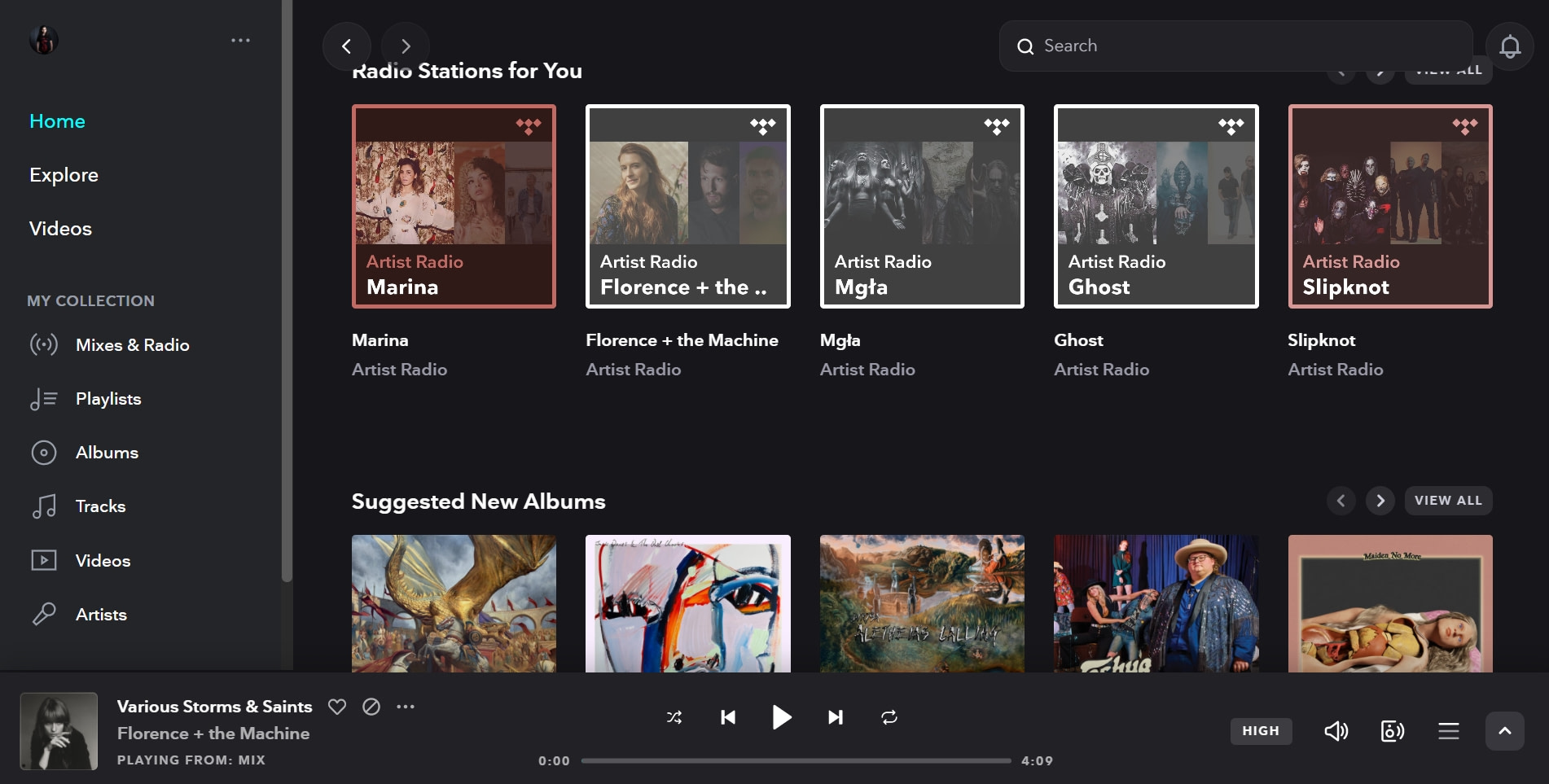1549x784 pixels.
Task: Show next Suggested New Albums
Action: tap(1380, 501)
